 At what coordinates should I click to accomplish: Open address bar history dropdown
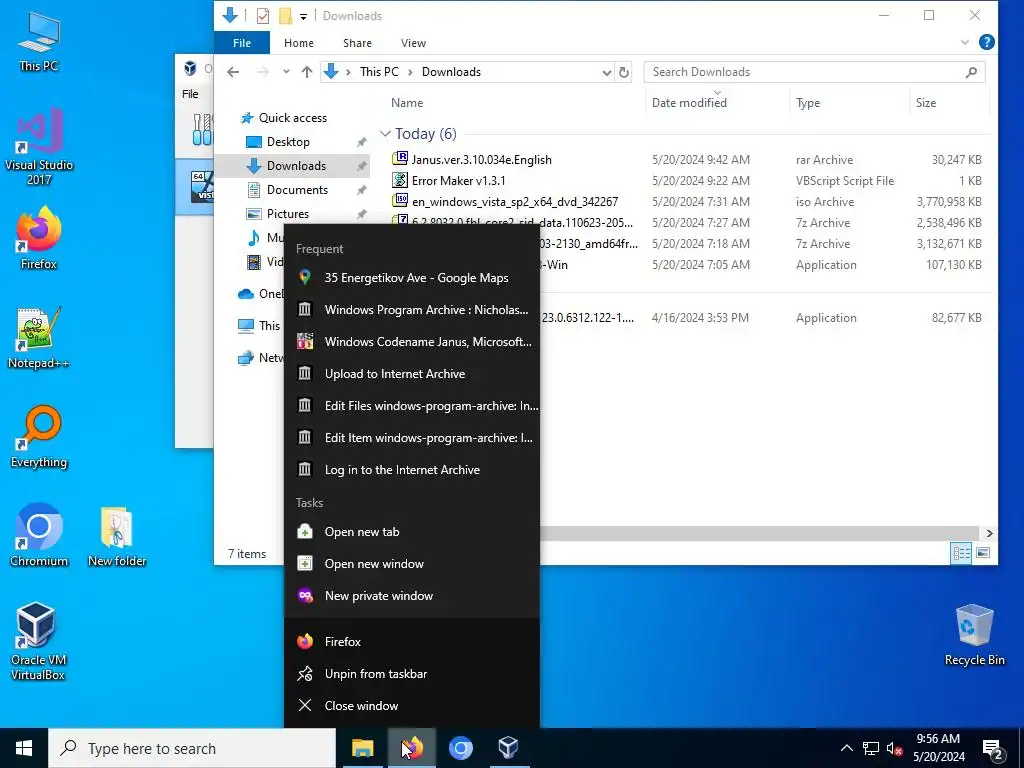tap(607, 72)
